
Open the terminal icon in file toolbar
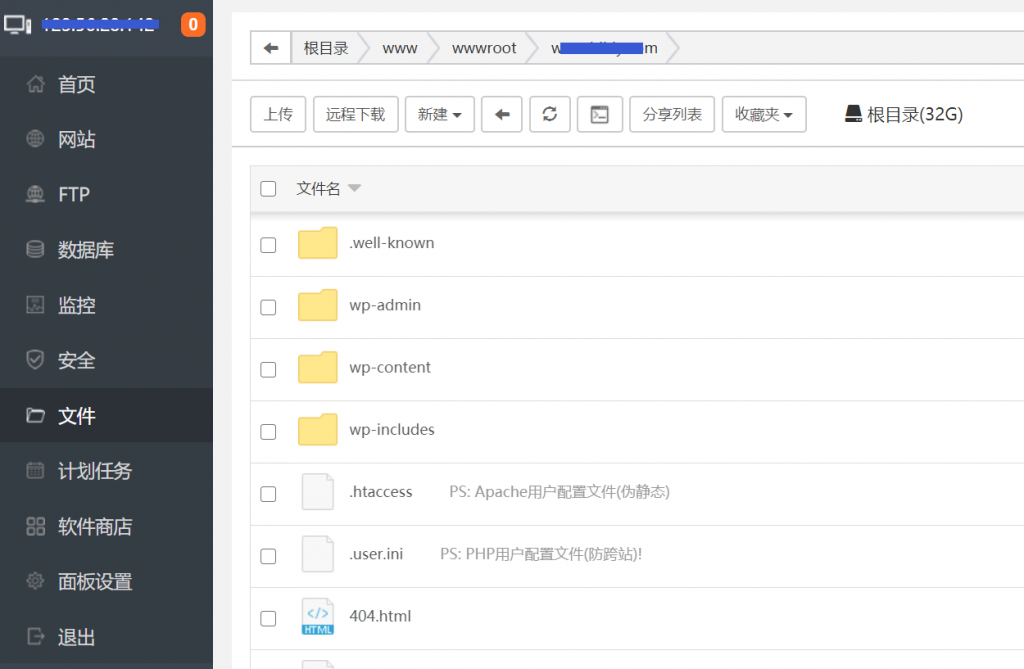pyautogui.click(x=600, y=114)
